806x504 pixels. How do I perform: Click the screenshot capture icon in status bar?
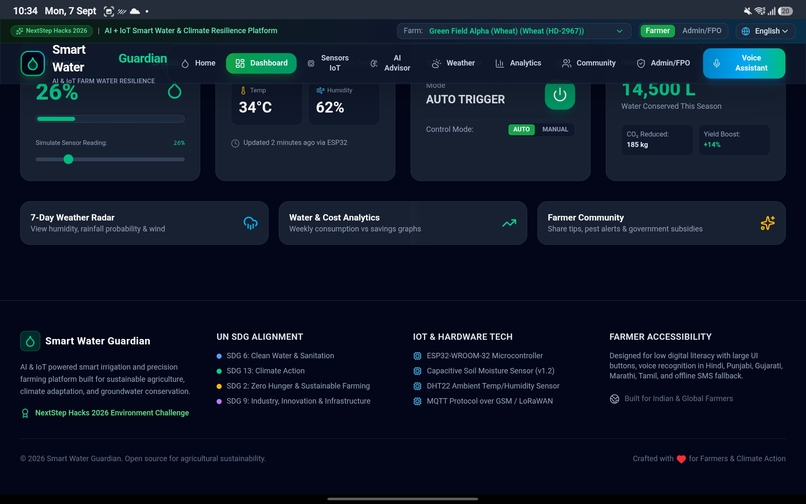pos(108,11)
